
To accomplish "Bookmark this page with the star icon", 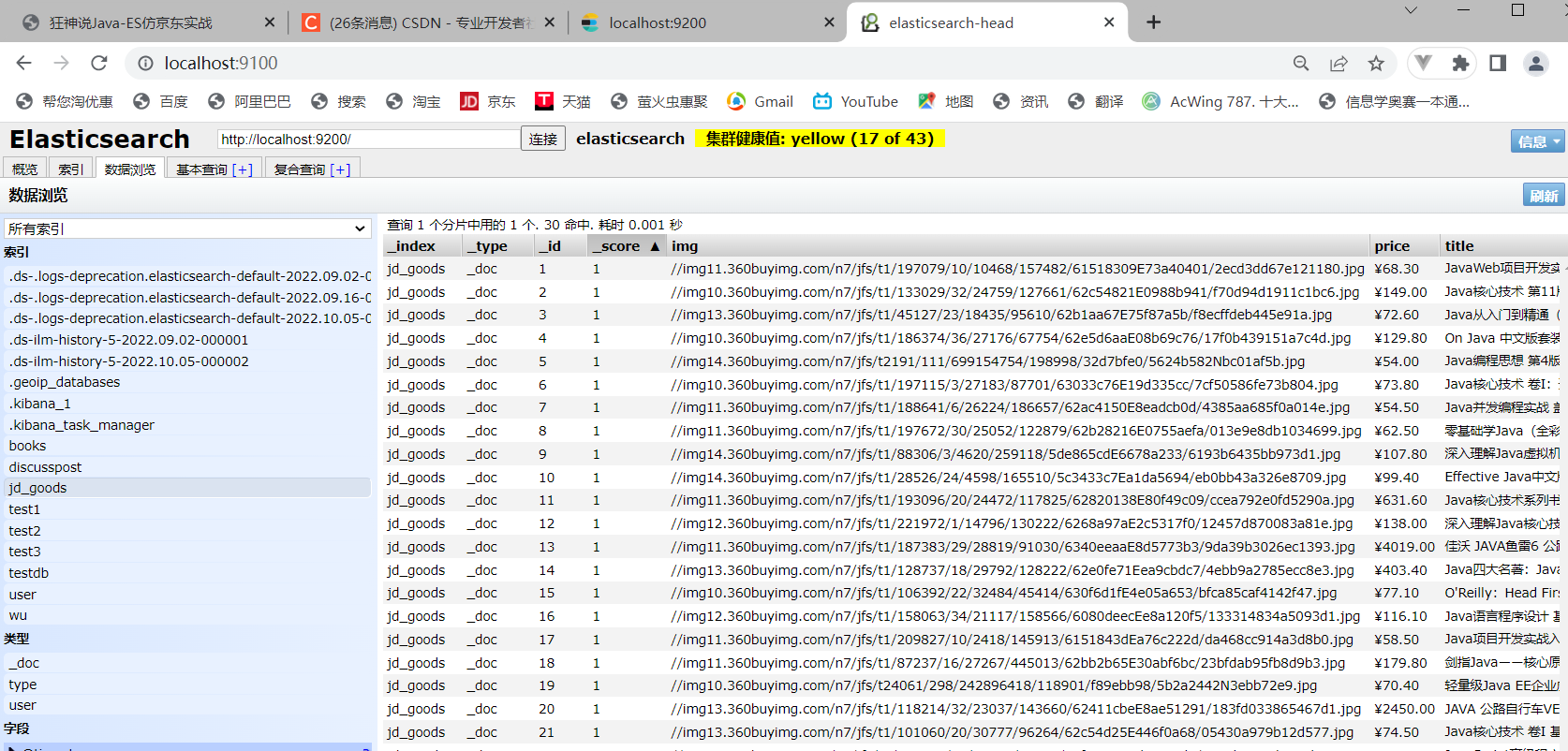I will tap(1376, 63).
